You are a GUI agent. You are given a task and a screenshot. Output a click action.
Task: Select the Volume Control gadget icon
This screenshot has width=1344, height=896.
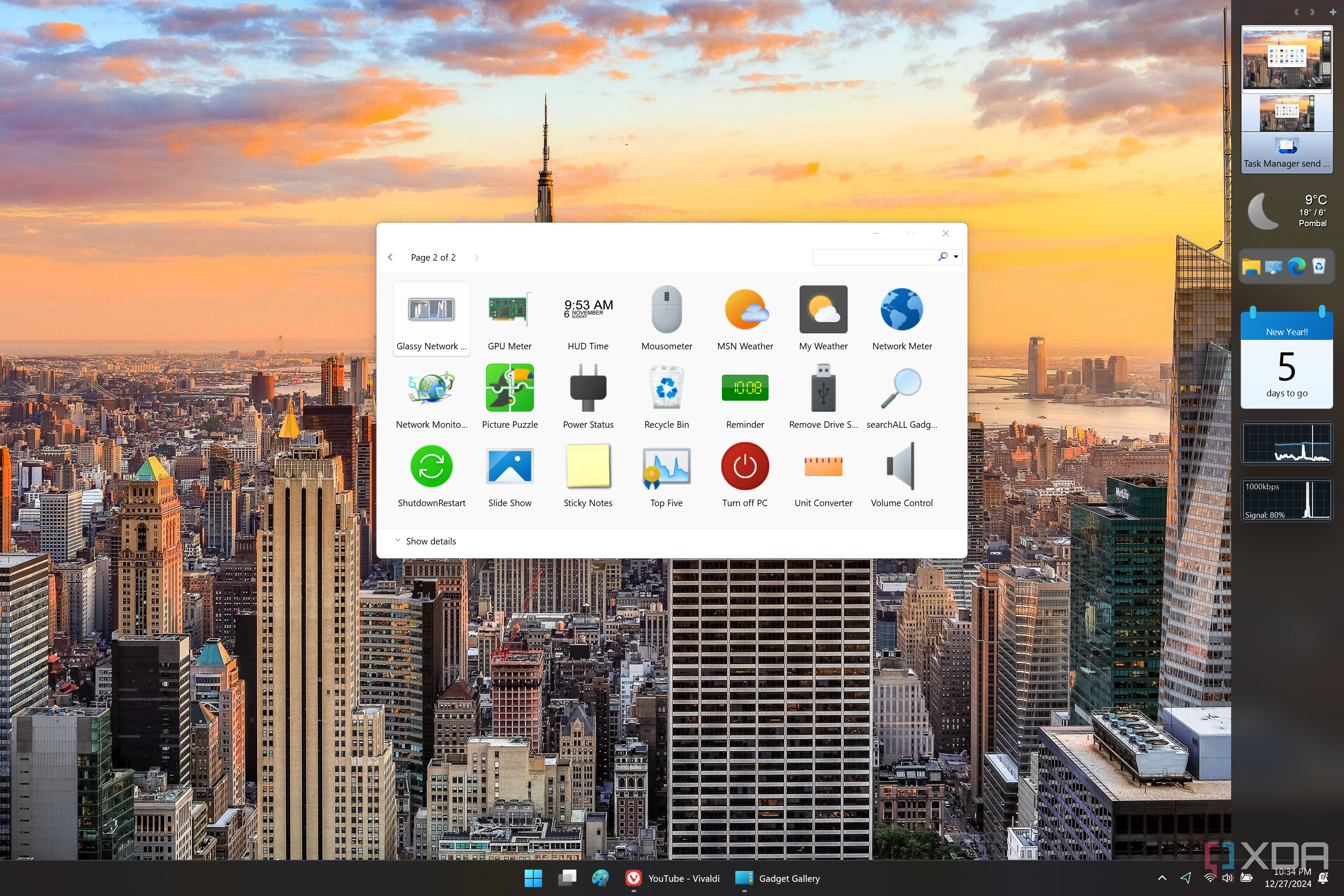901,466
